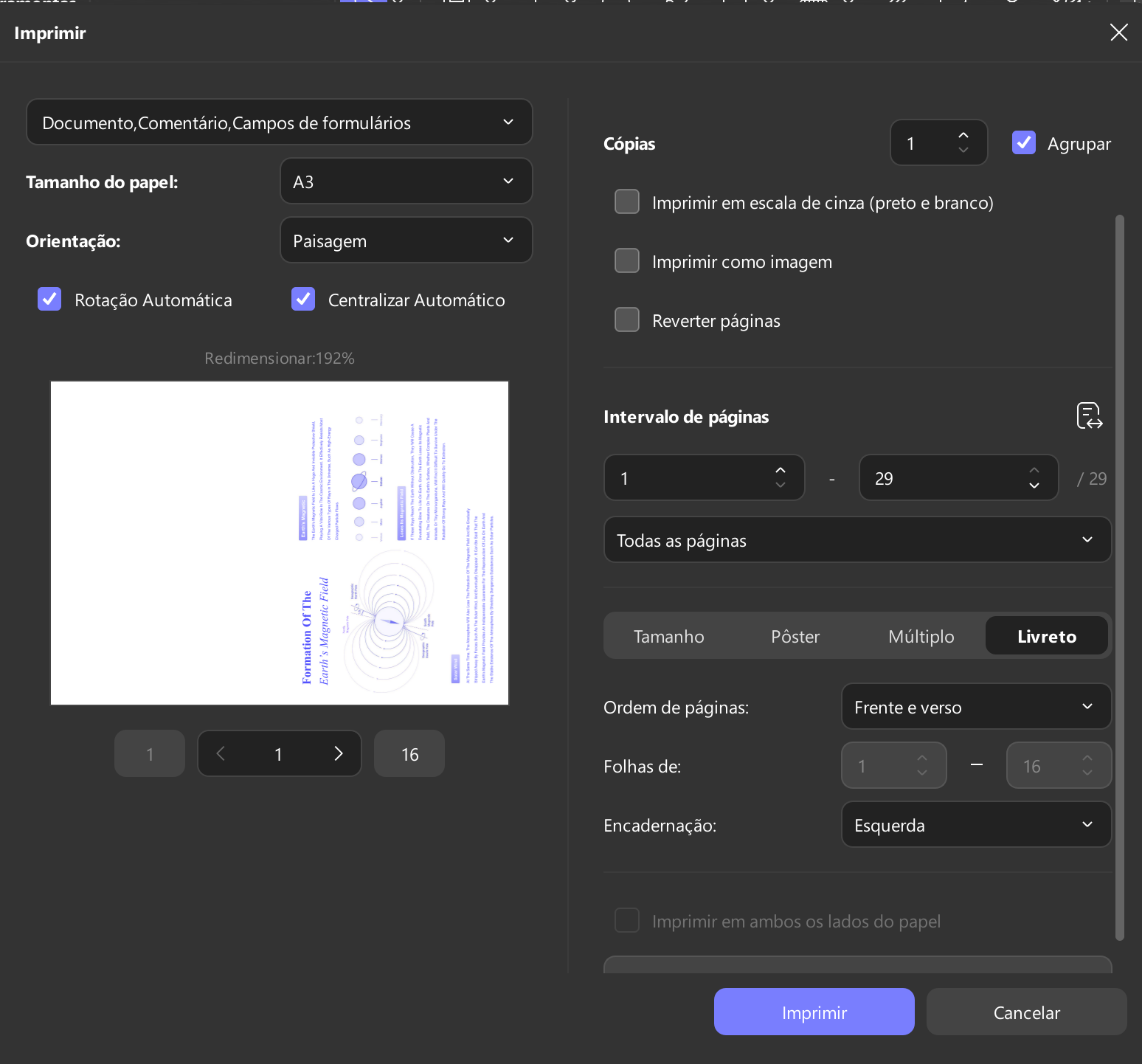
Task: Open the Orientação Paisagem dropdown
Action: point(406,240)
